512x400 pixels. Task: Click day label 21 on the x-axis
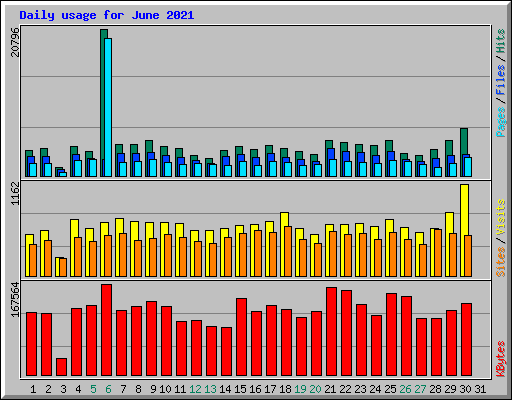[330, 389]
